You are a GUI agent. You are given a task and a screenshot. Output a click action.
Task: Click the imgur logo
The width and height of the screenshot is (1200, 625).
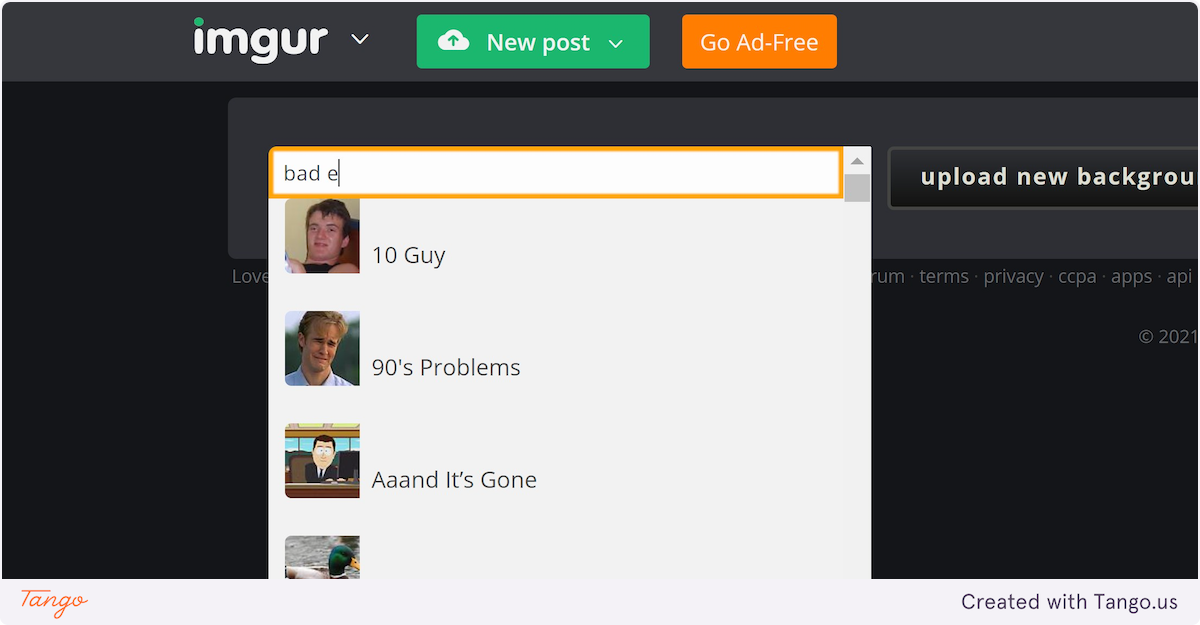click(x=260, y=40)
